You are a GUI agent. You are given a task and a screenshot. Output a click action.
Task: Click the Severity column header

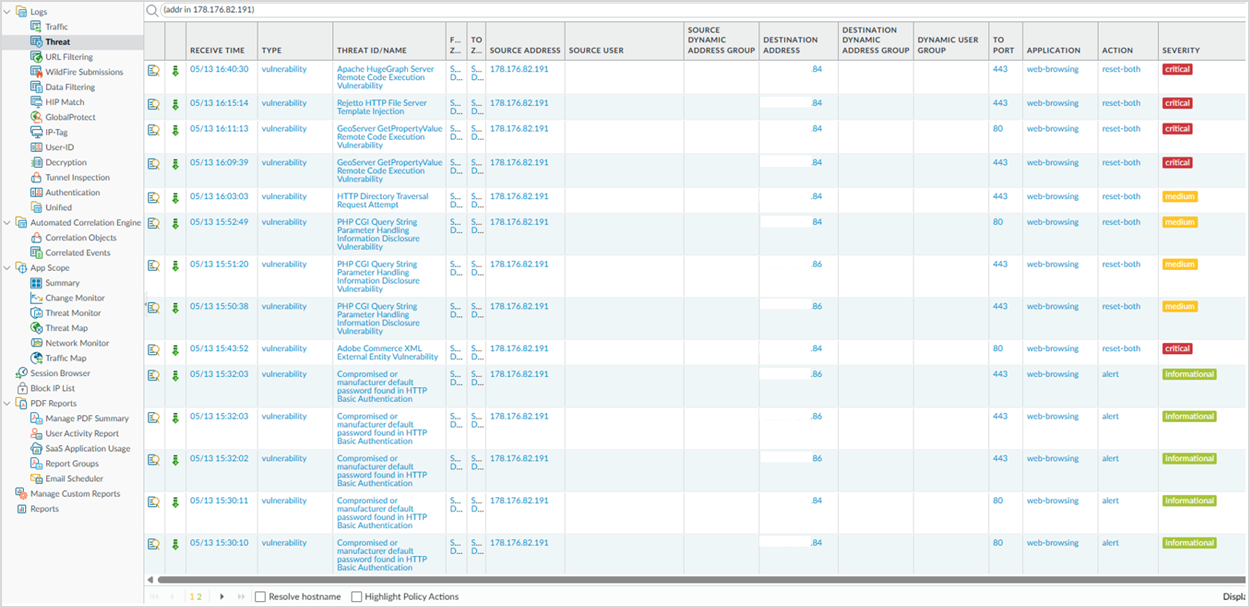coord(1180,50)
